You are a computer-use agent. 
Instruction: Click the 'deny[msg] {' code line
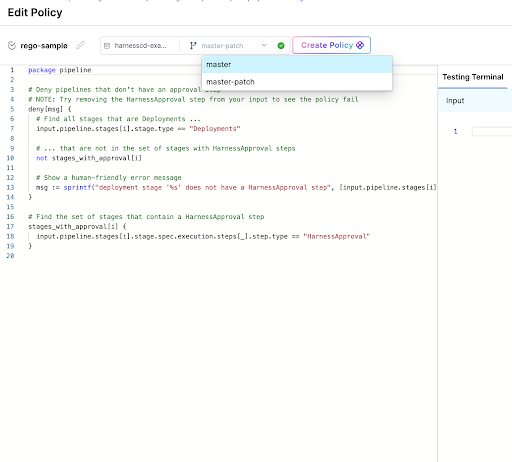[50, 109]
